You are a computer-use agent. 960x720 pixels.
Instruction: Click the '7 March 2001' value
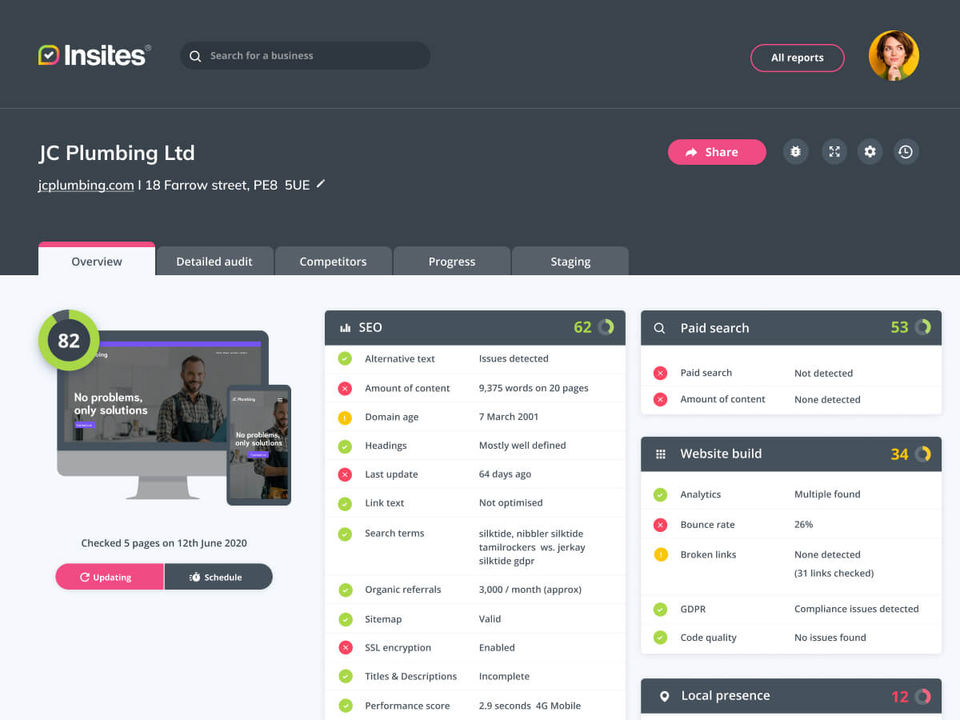508,416
